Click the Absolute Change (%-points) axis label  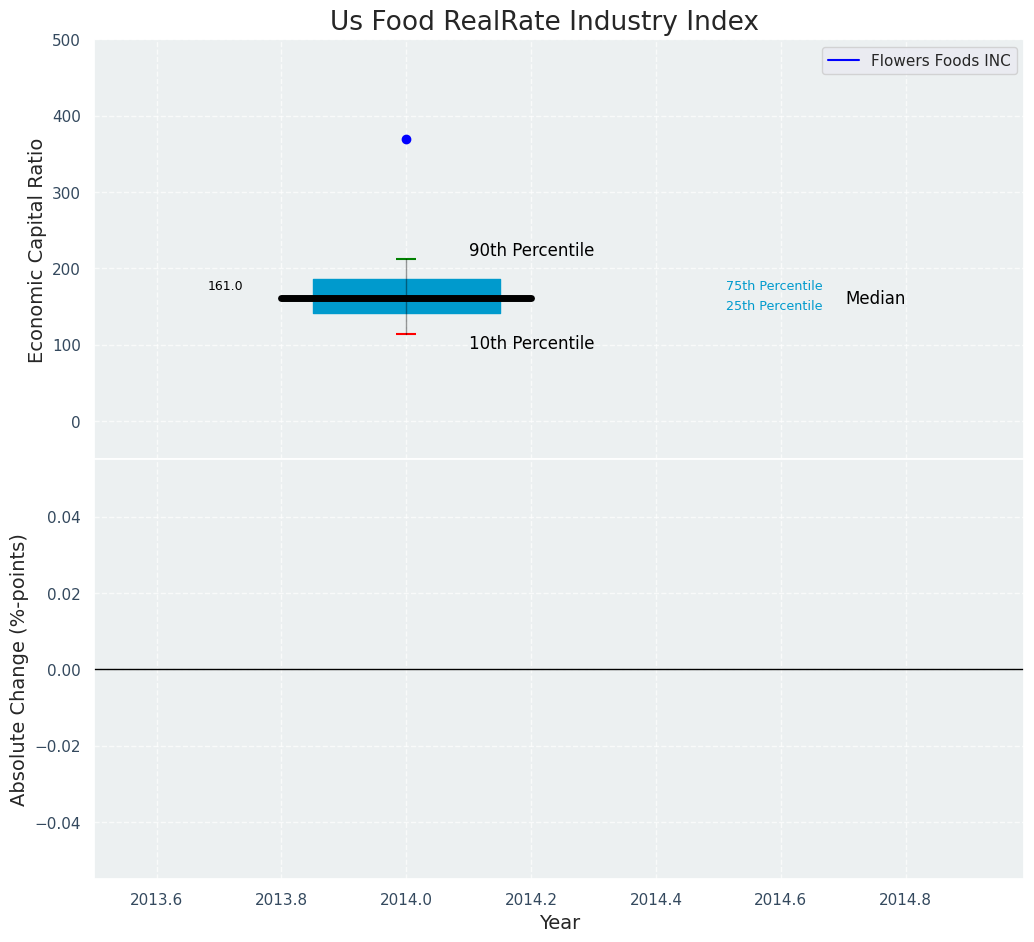pyautogui.click(x=19, y=669)
